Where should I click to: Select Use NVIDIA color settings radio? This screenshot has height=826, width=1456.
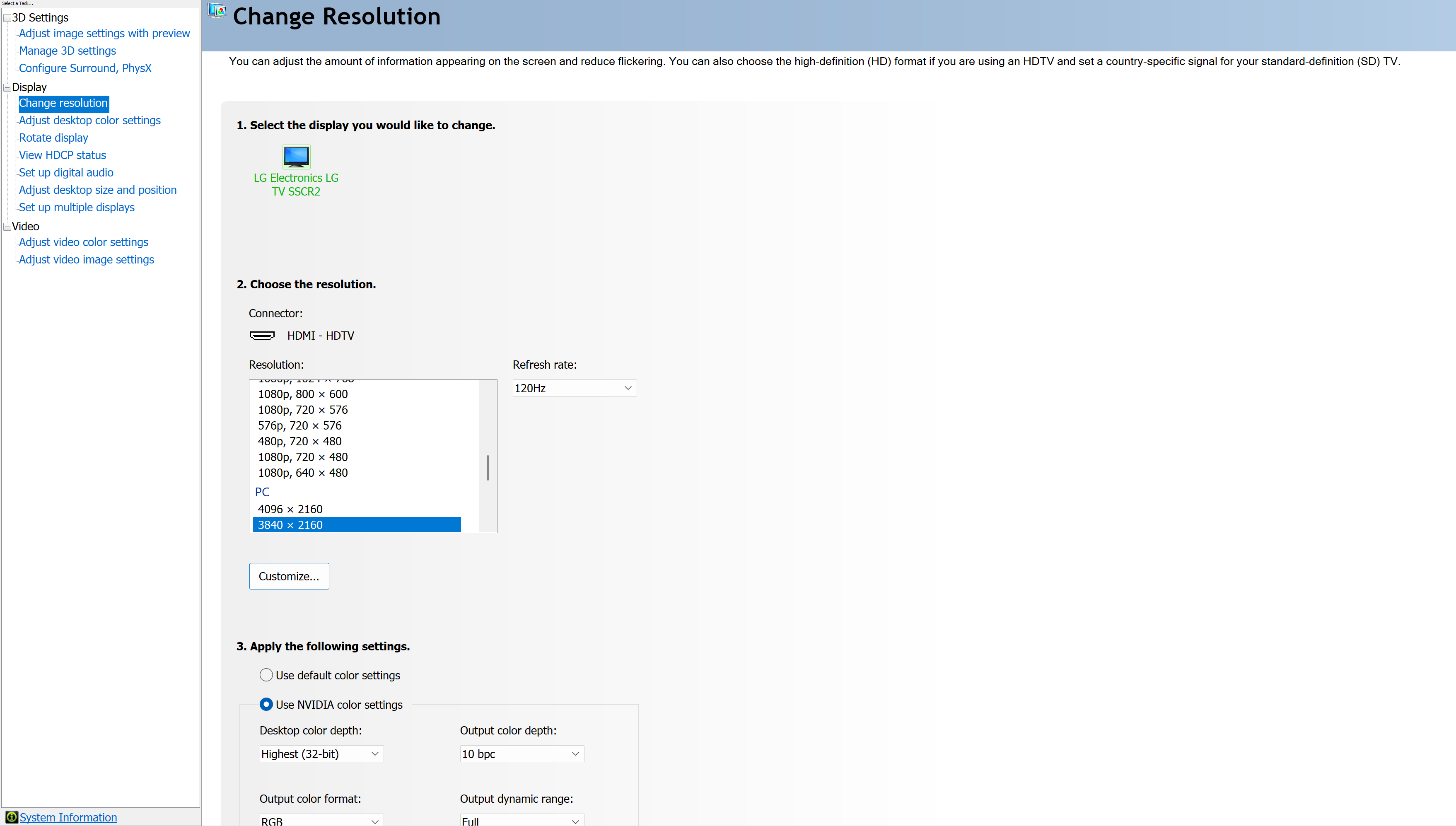click(266, 704)
